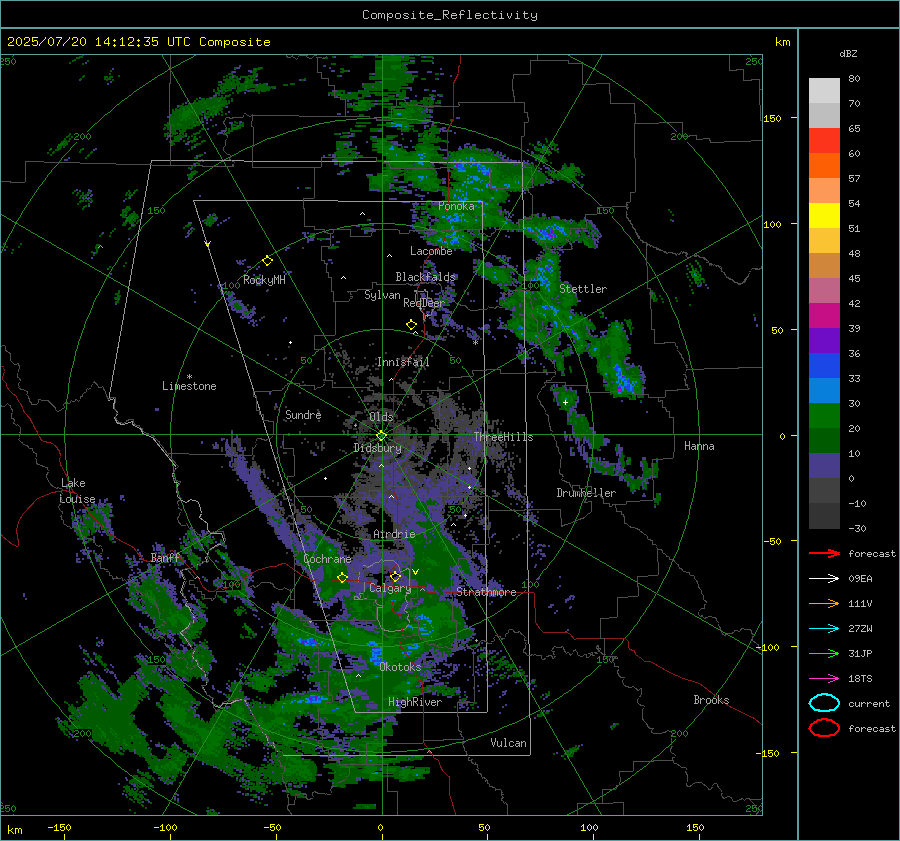Click the 'Lake Louise' map label

point(77,491)
